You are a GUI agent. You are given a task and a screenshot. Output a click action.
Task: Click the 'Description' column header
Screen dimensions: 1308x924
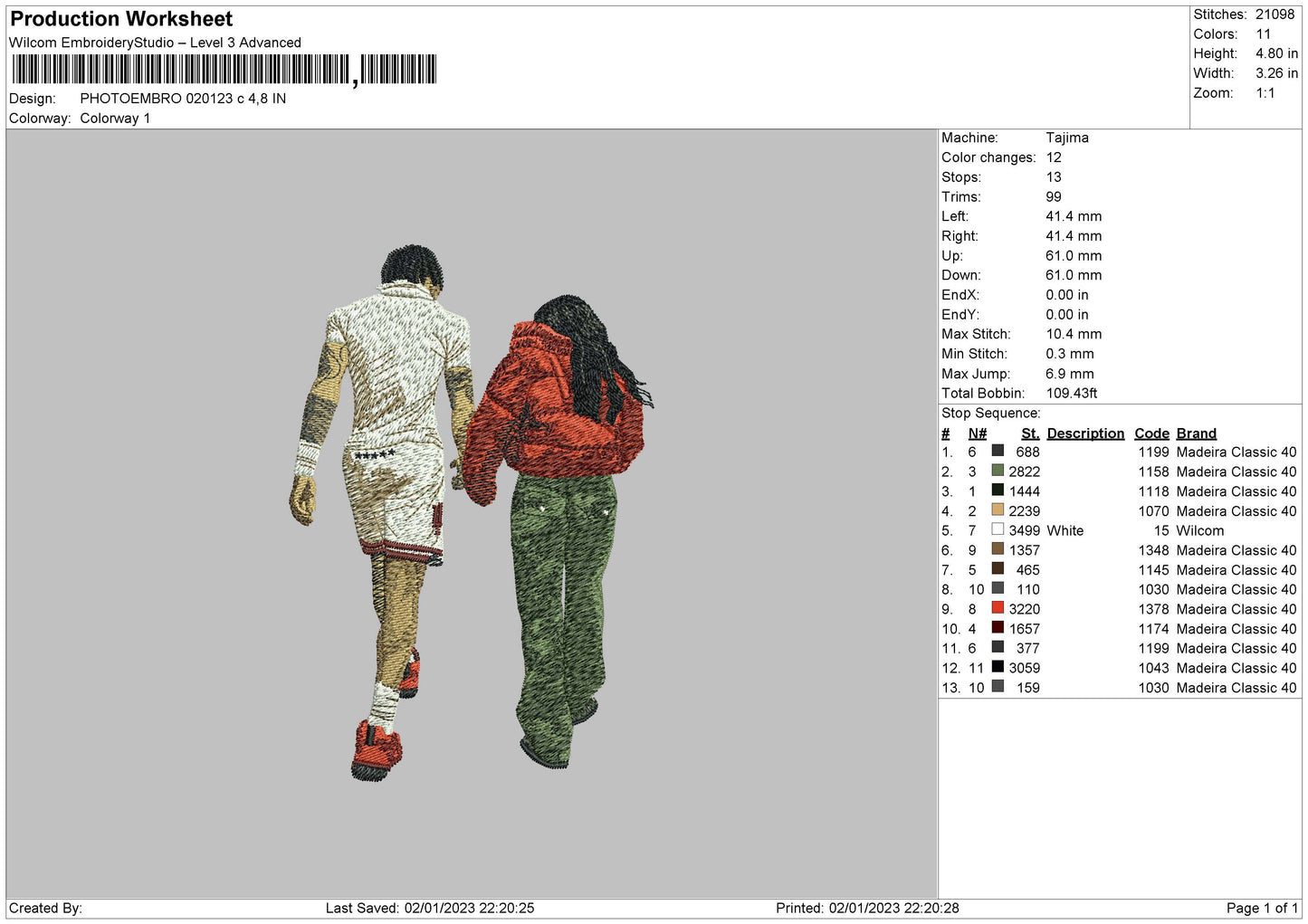[x=1085, y=433]
